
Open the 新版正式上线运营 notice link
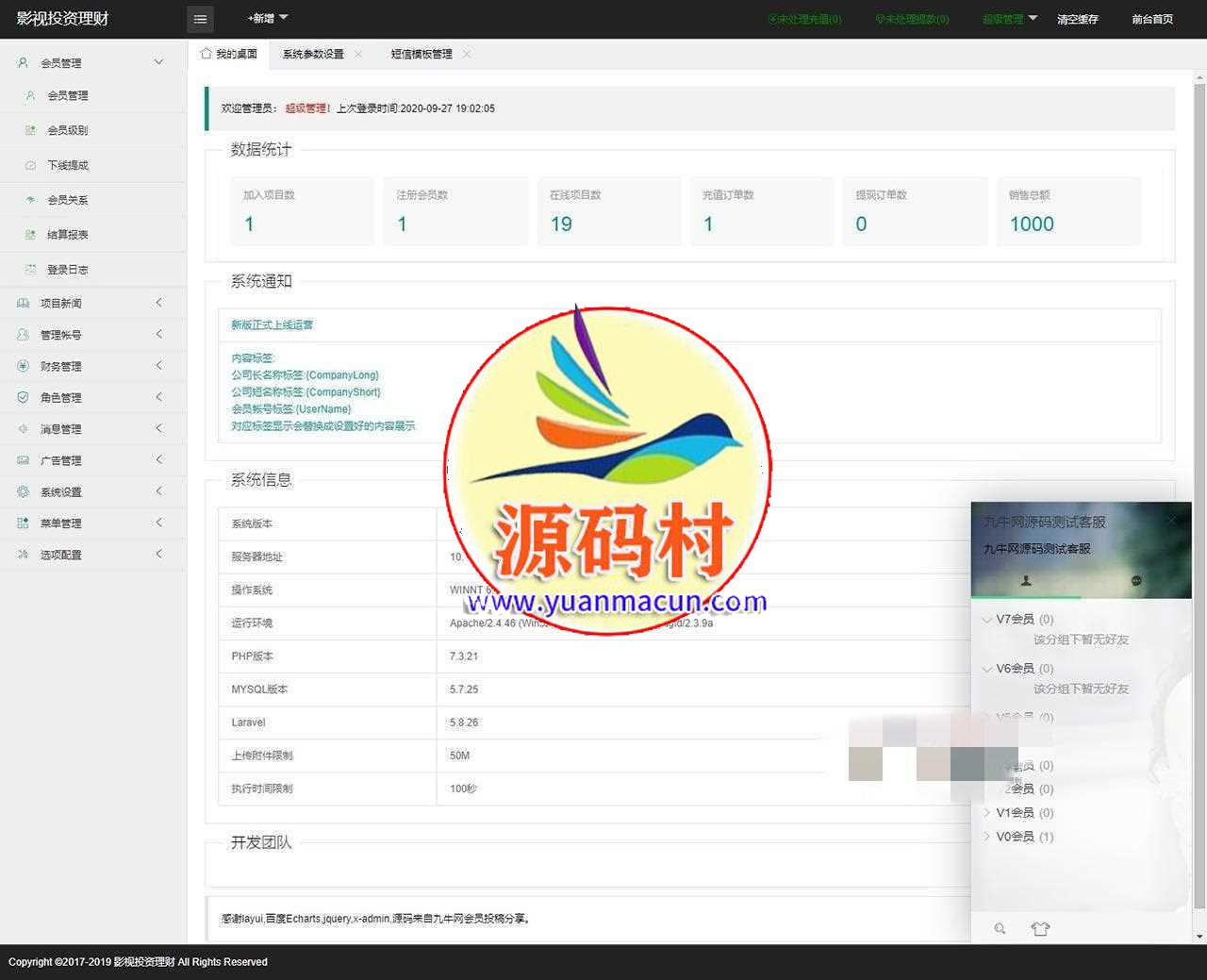pyautogui.click(x=272, y=324)
